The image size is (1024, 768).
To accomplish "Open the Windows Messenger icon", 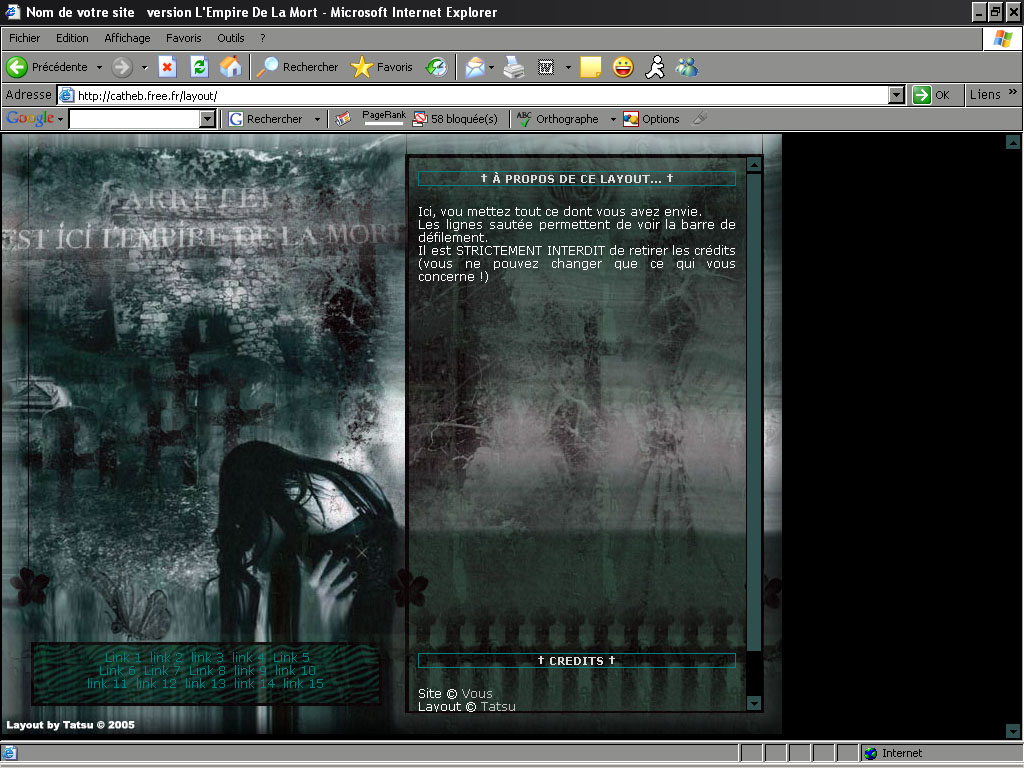I will tap(687, 67).
